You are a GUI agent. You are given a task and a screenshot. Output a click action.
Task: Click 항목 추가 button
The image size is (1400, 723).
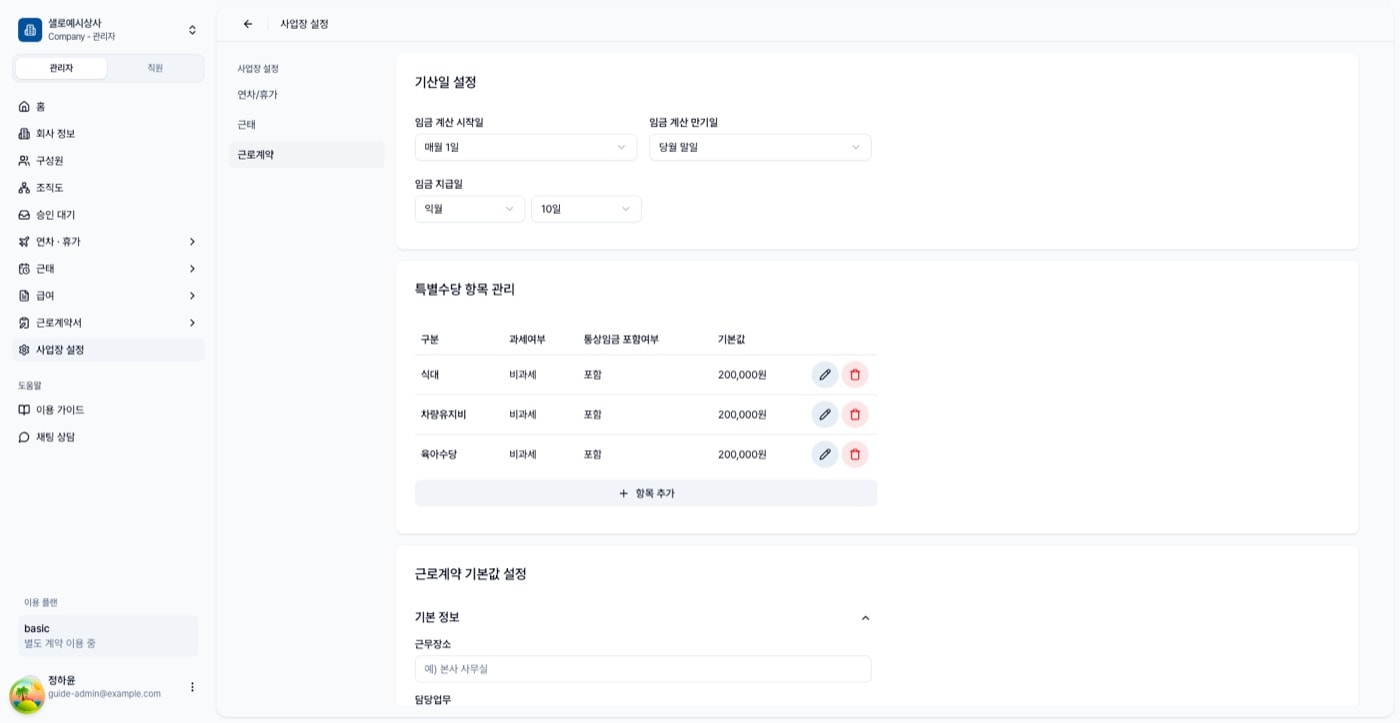[x=646, y=493]
